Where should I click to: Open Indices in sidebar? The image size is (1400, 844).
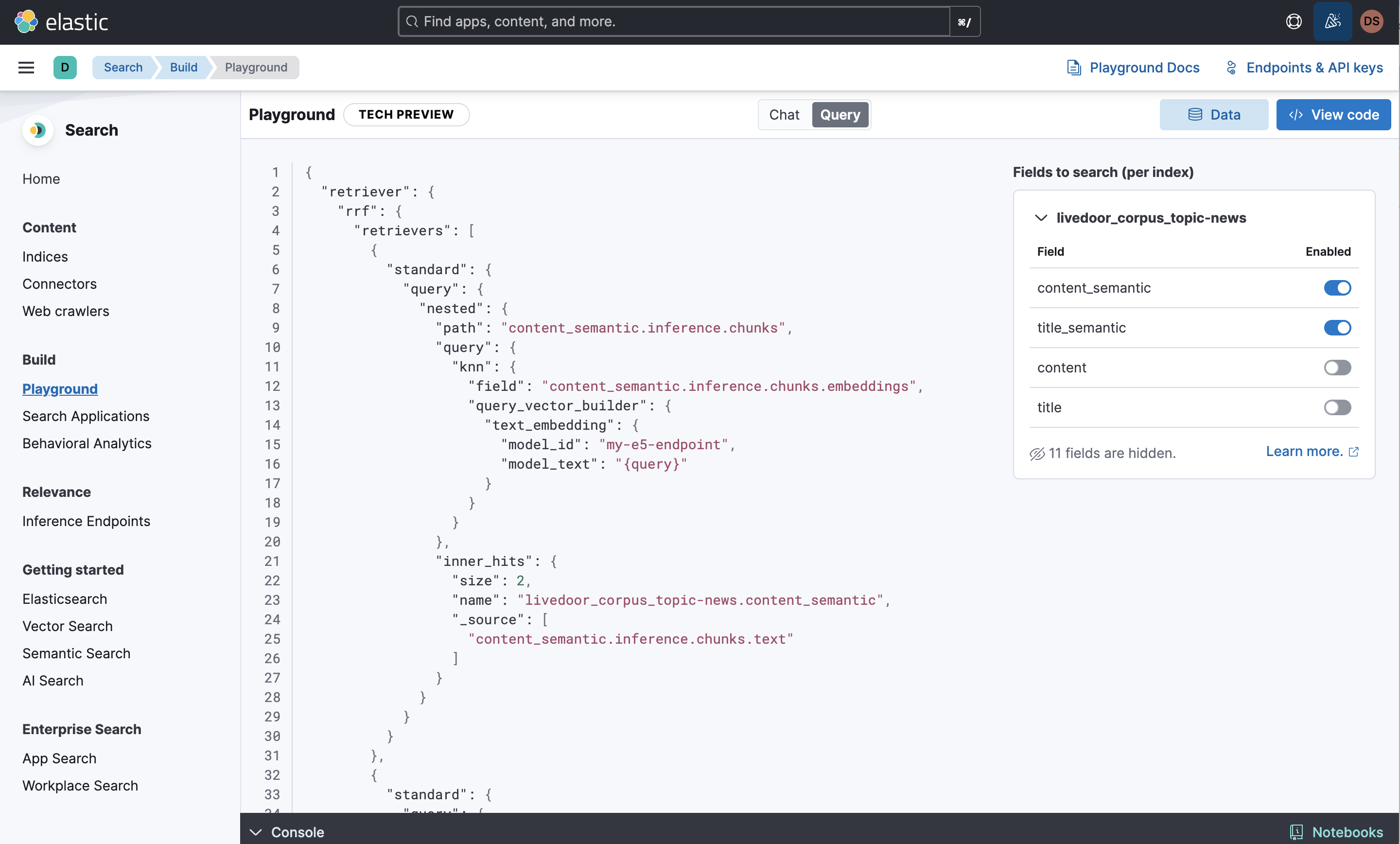pyautogui.click(x=45, y=257)
